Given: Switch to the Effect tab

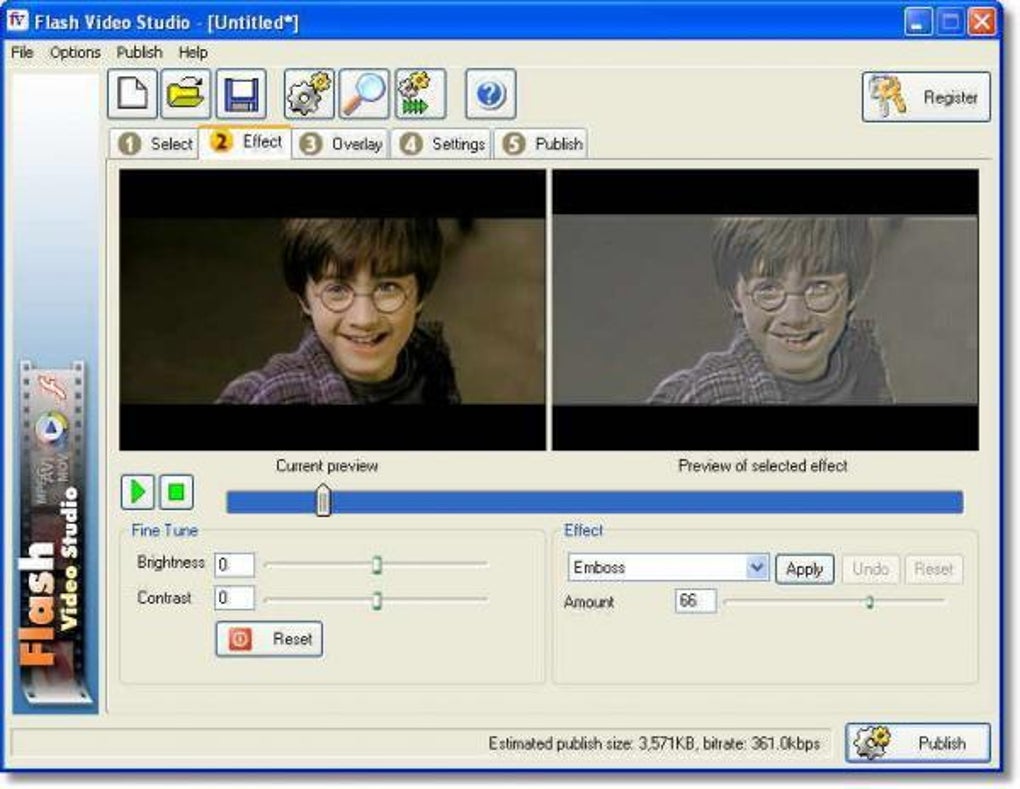Looking at the screenshot, I should pos(245,141).
